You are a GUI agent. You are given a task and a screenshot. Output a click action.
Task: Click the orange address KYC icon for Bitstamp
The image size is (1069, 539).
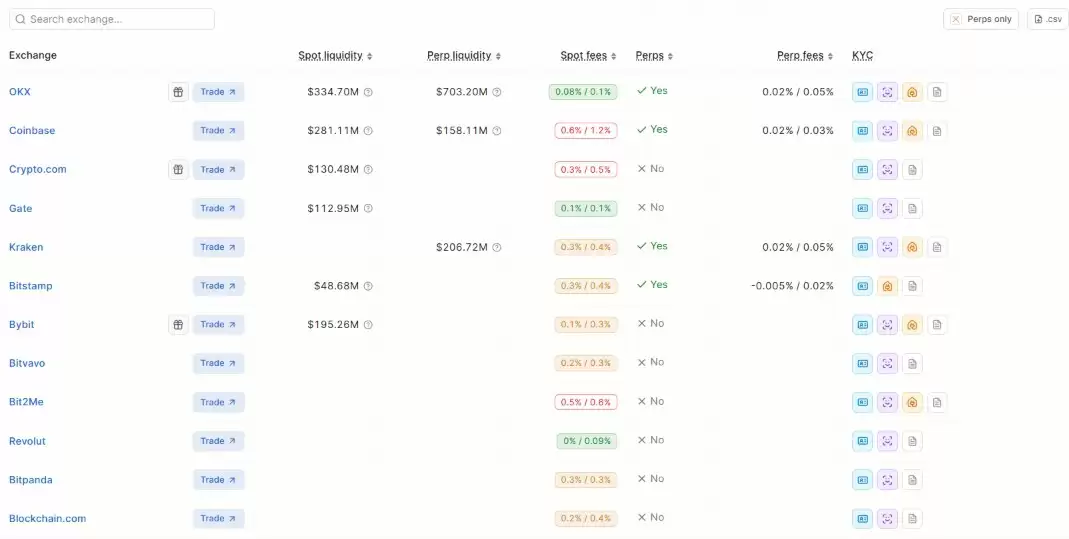click(x=887, y=286)
